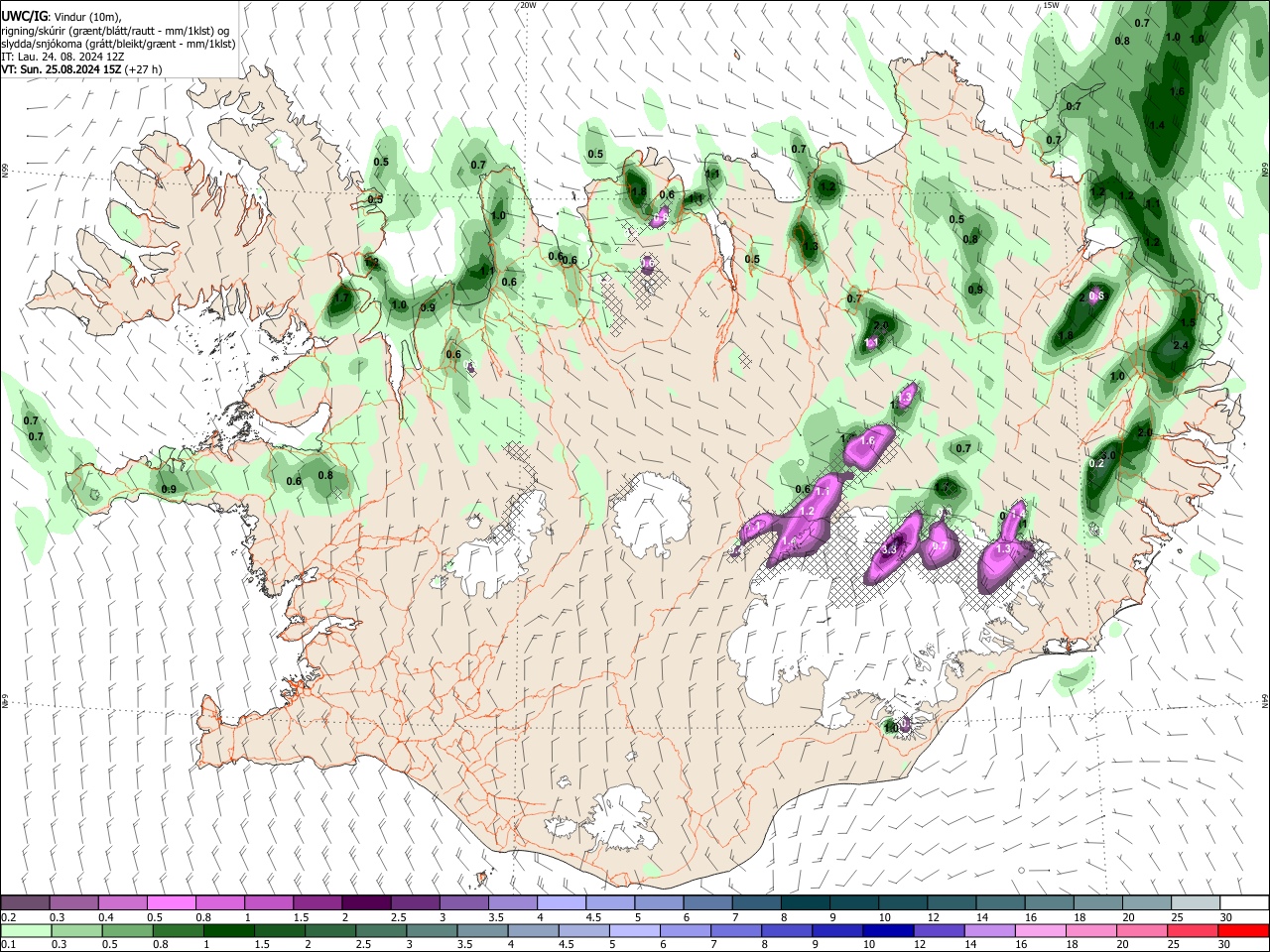1270x952 pixels.
Task: Click the 9.7 snowfall value label
Action: pos(940,545)
